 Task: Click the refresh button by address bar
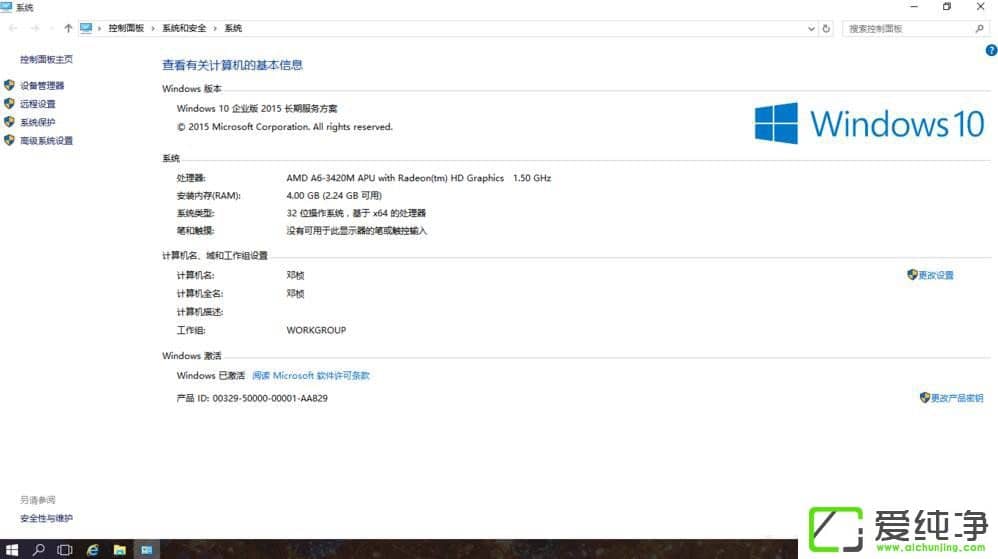coord(826,29)
